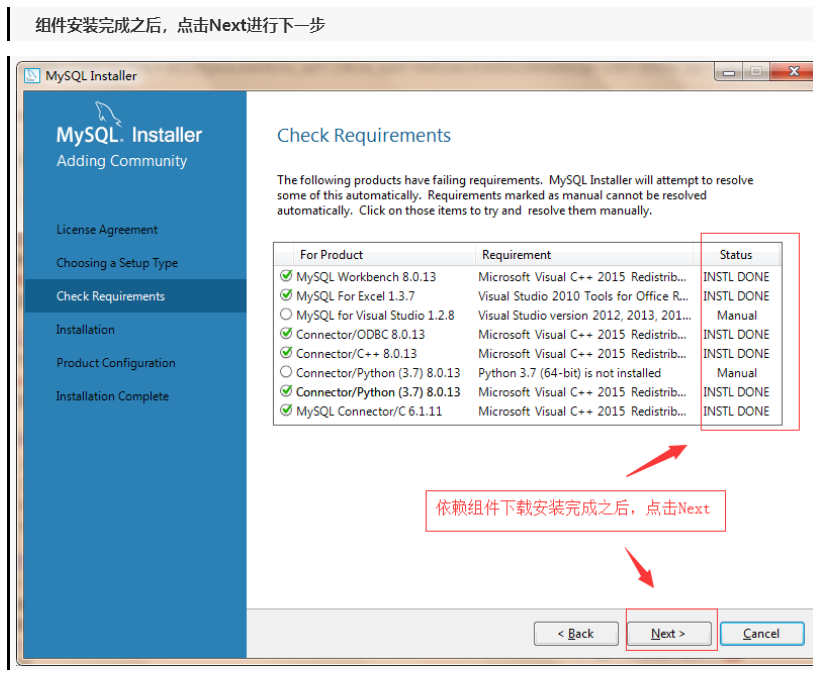The image size is (813, 678).
Task: Sort by the Requirement column header
Action: coord(584,255)
